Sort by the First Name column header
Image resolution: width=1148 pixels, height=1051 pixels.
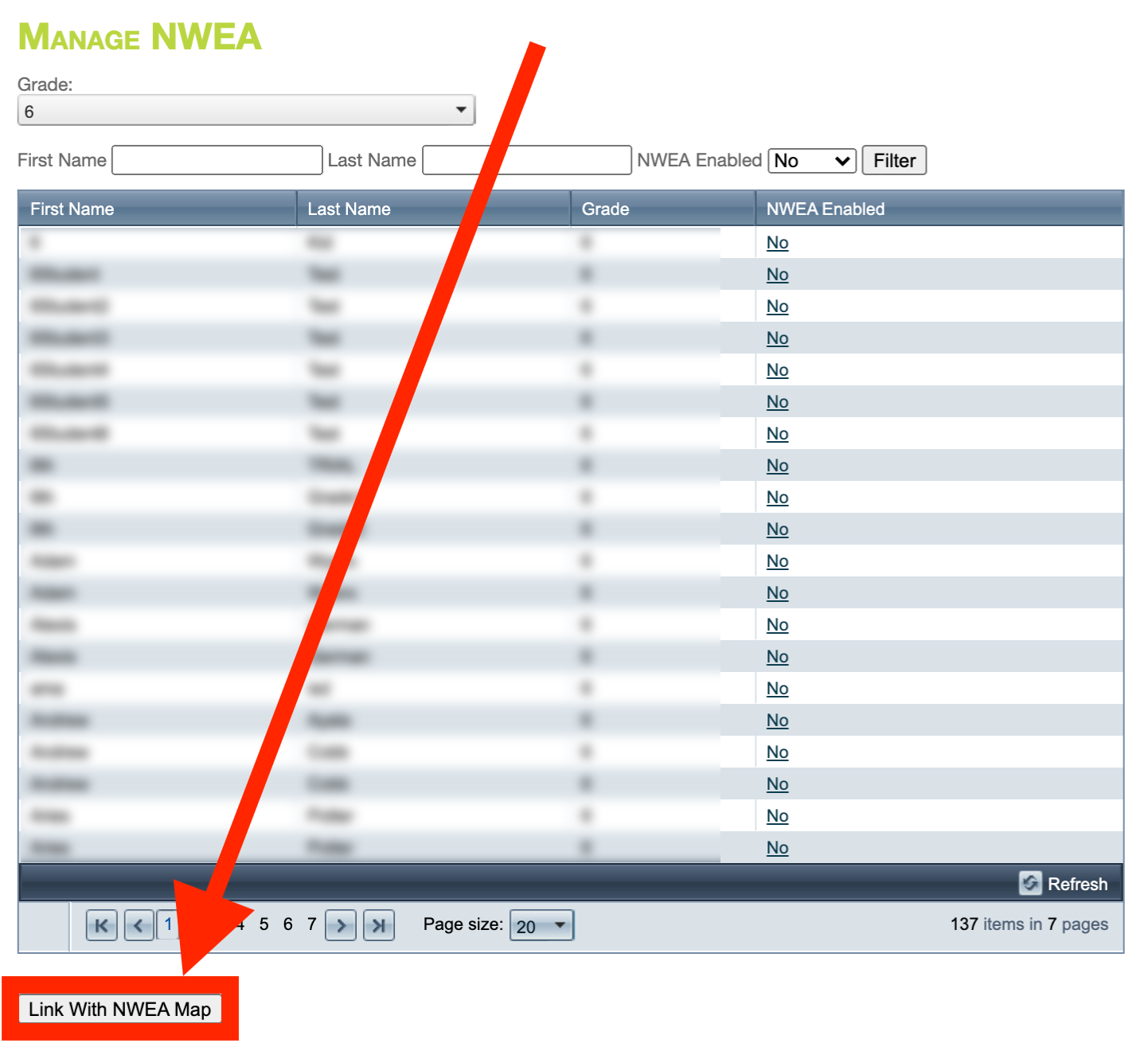[72, 209]
